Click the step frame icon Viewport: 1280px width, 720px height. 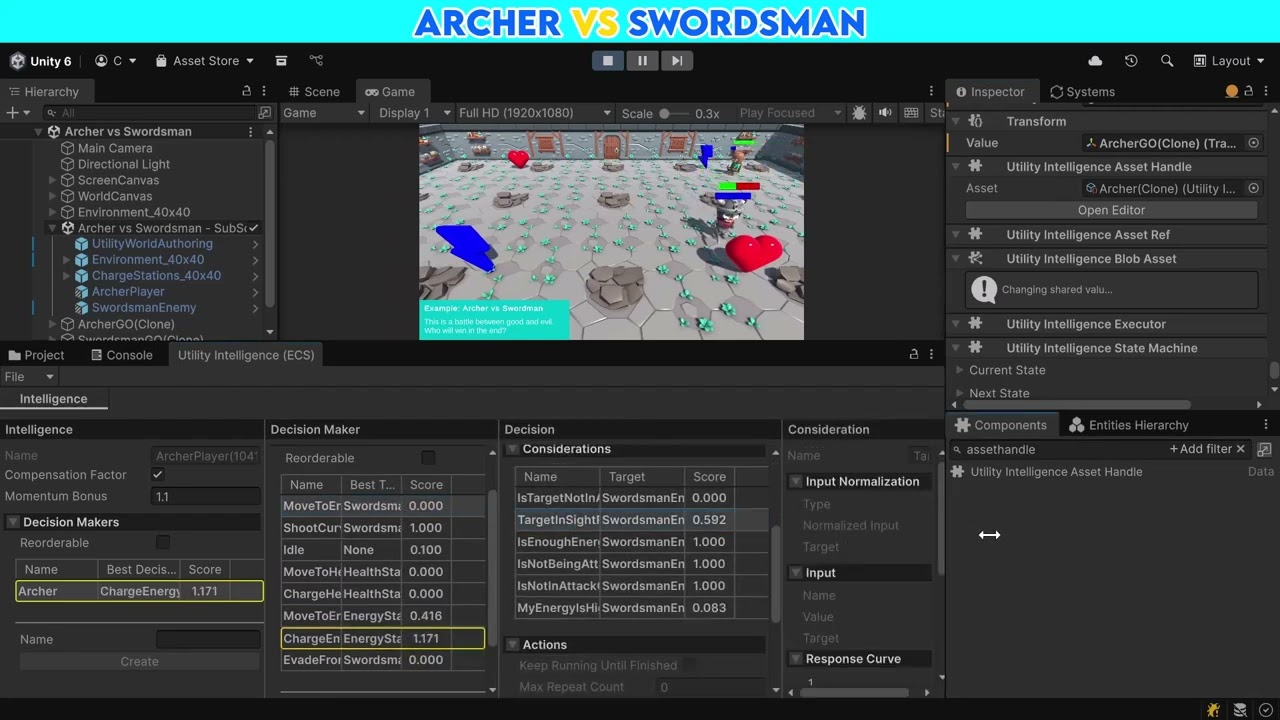pyautogui.click(x=677, y=60)
